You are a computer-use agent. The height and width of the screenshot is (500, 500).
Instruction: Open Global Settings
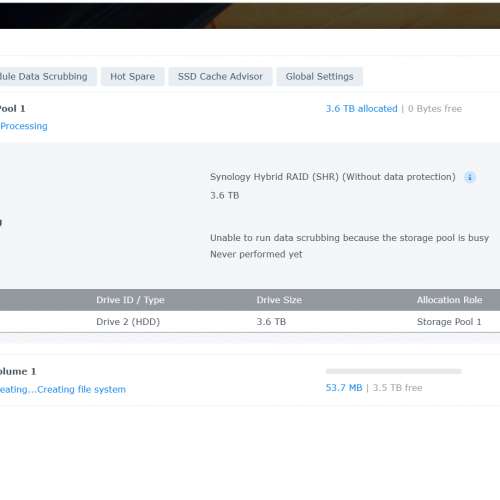pos(319,77)
